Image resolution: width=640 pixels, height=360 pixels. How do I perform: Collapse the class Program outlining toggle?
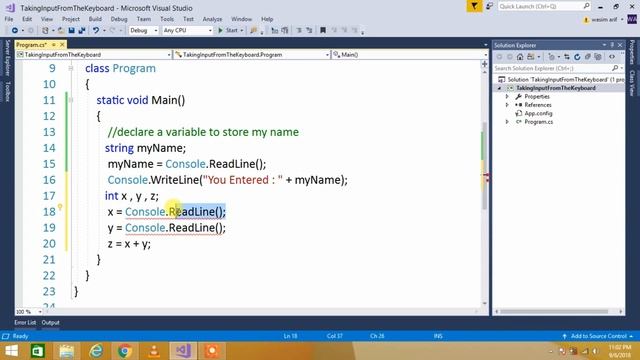click(x=71, y=68)
